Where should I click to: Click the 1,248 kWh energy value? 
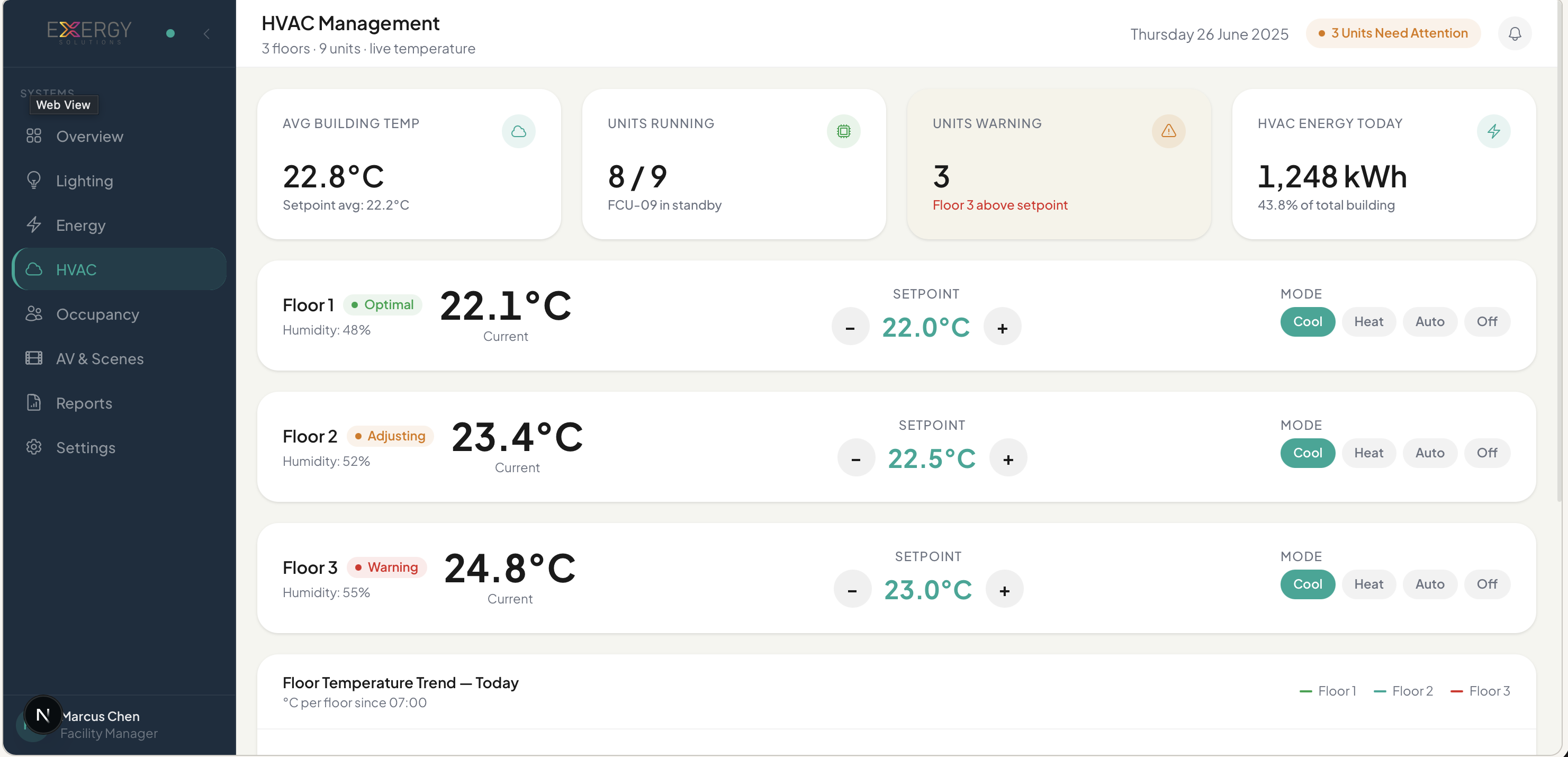click(x=1332, y=176)
